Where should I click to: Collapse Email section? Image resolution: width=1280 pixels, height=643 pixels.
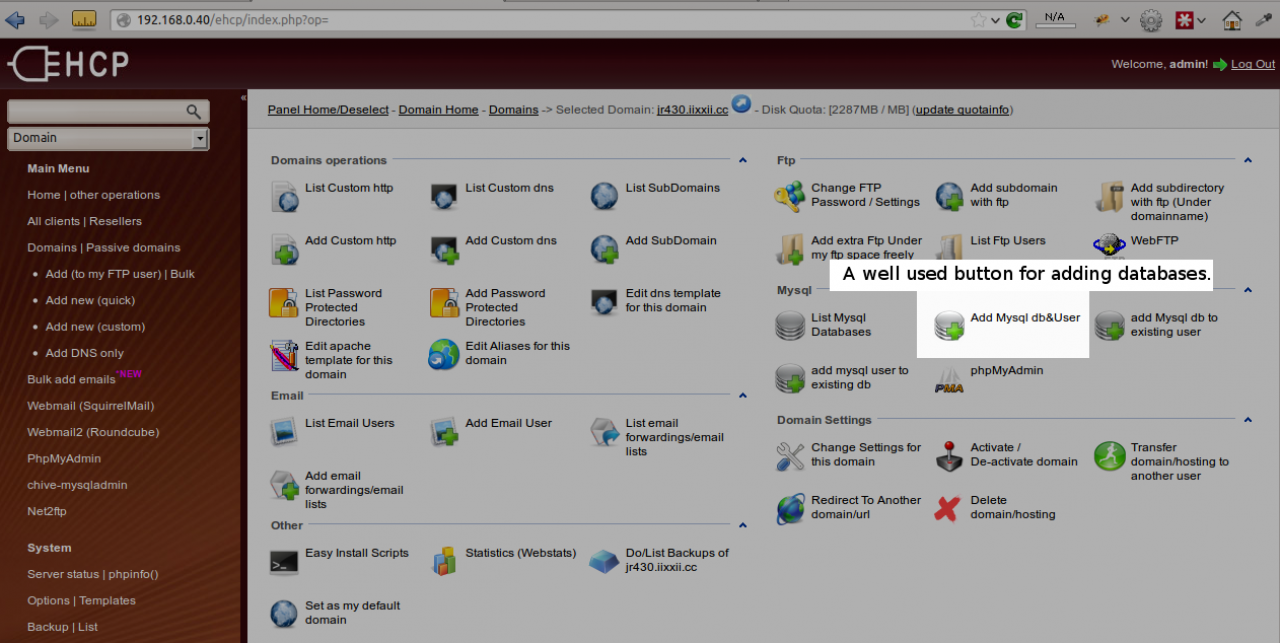[742, 396]
